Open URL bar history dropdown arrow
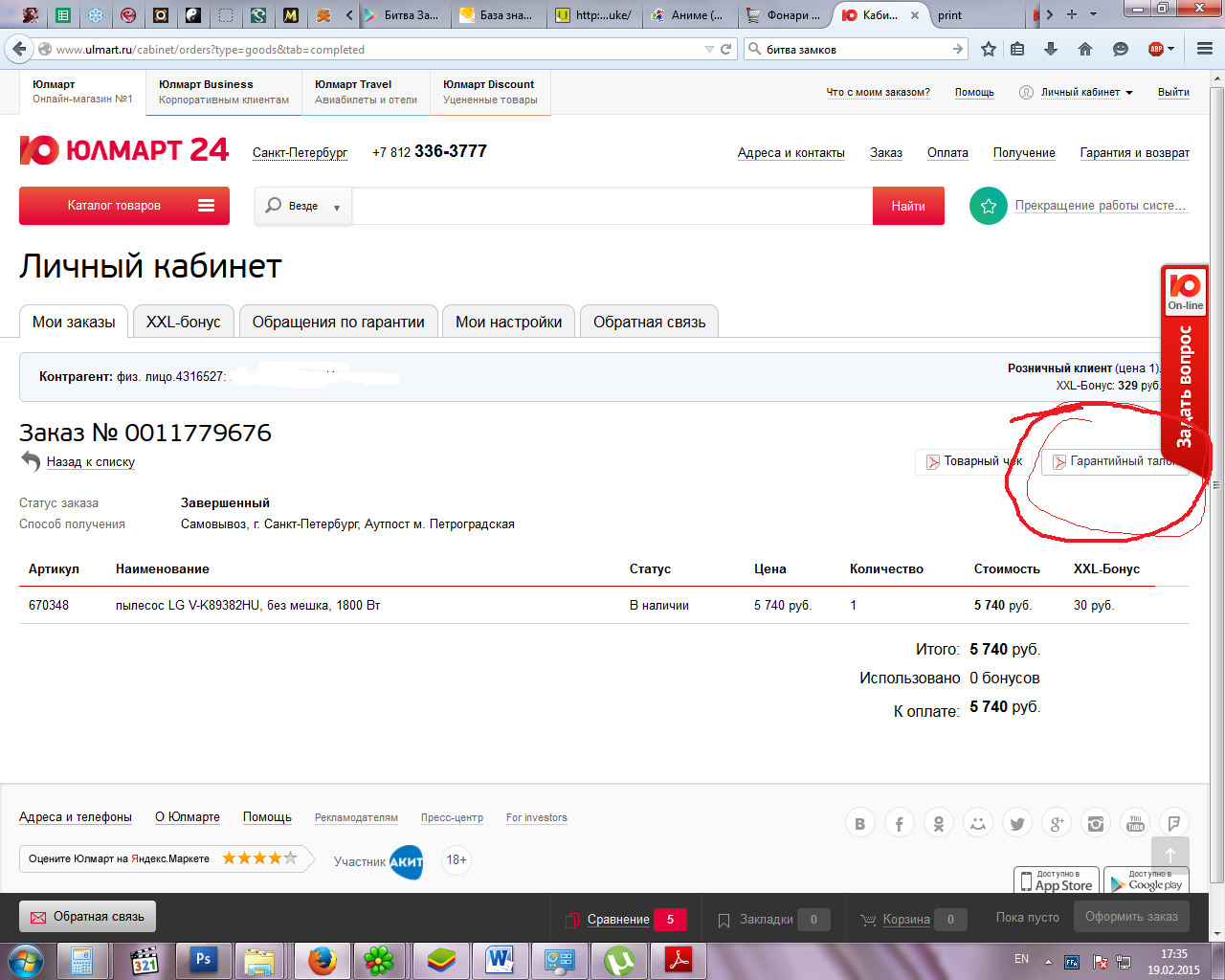The image size is (1225, 980). pyautogui.click(x=709, y=49)
